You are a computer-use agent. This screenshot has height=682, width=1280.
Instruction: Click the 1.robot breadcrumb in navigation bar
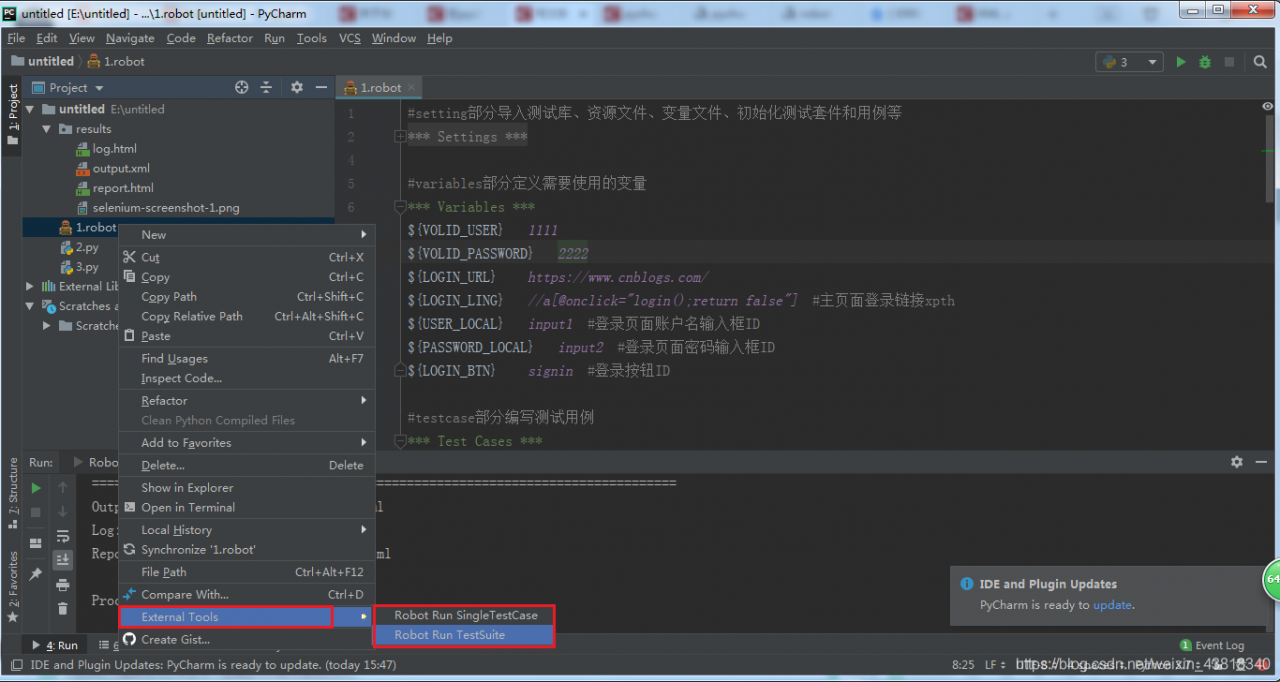[117, 62]
